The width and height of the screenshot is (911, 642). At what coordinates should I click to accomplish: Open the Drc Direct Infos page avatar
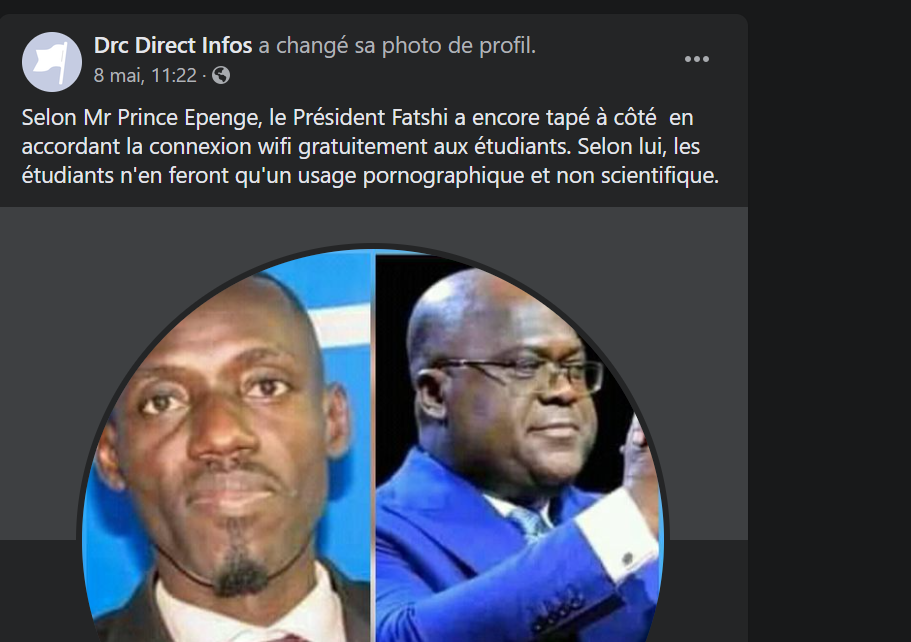point(52,62)
